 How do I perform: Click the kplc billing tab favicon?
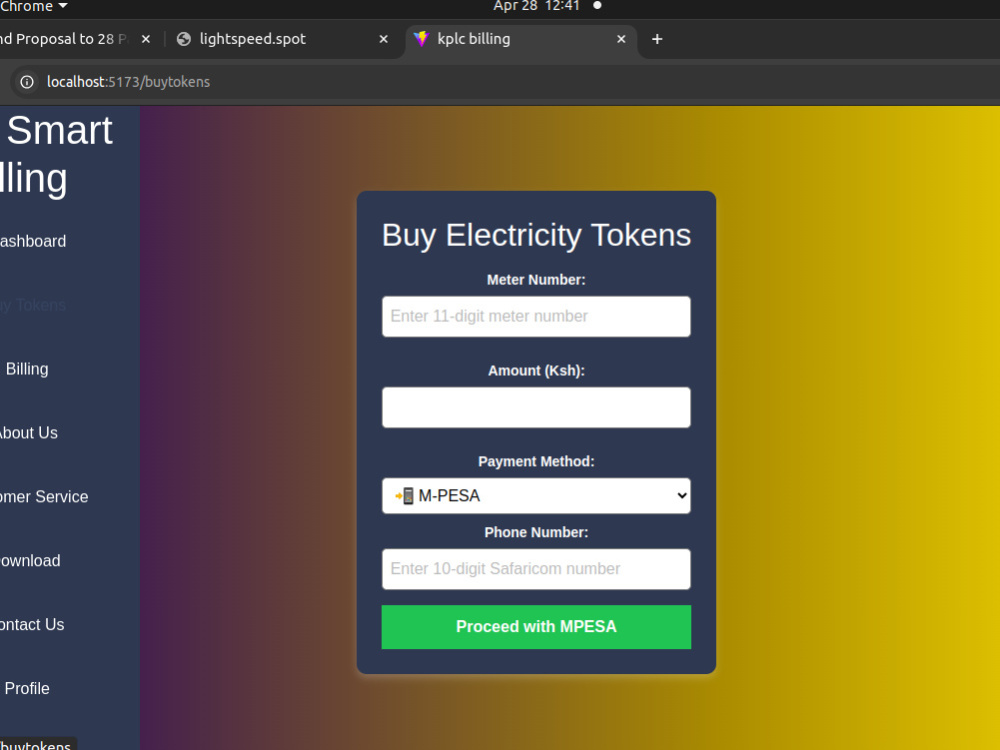419,40
